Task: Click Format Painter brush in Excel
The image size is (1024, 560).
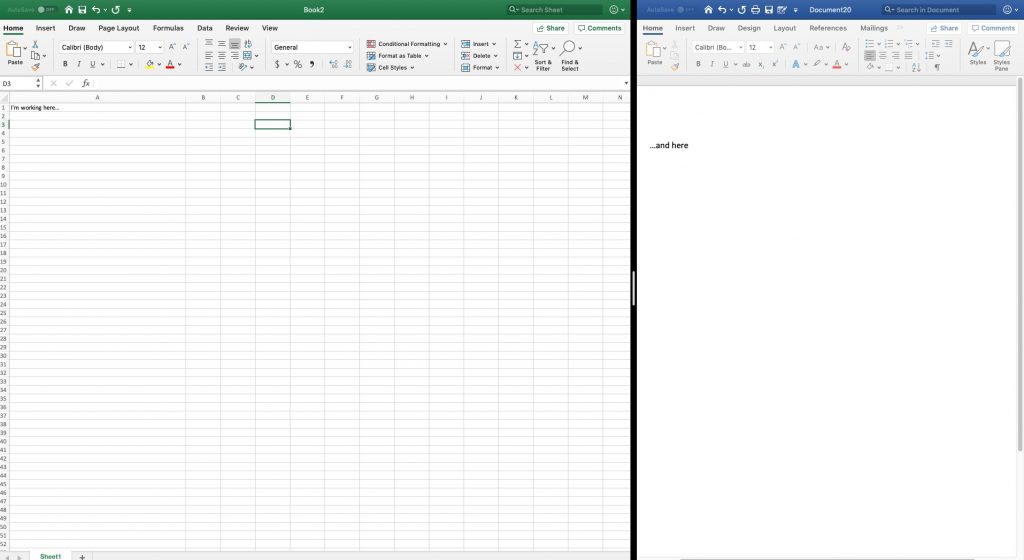Action: 35,67
